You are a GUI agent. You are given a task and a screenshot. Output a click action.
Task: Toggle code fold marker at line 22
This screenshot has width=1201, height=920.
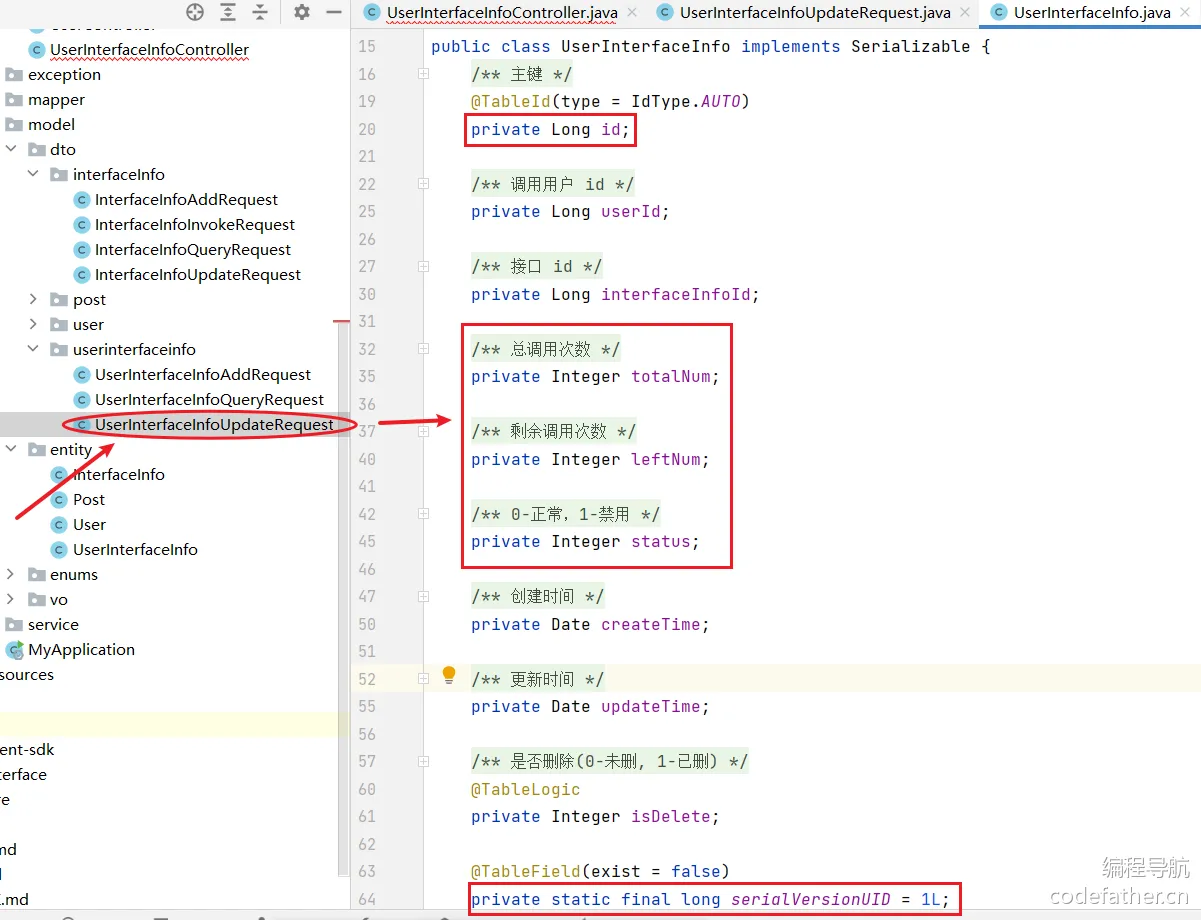[424, 184]
